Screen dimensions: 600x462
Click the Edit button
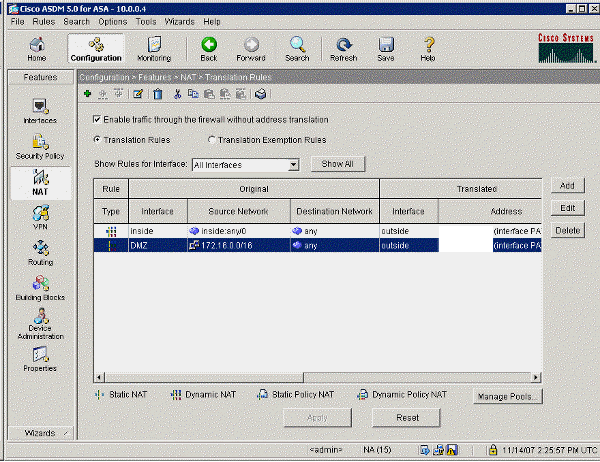pos(567,208)
